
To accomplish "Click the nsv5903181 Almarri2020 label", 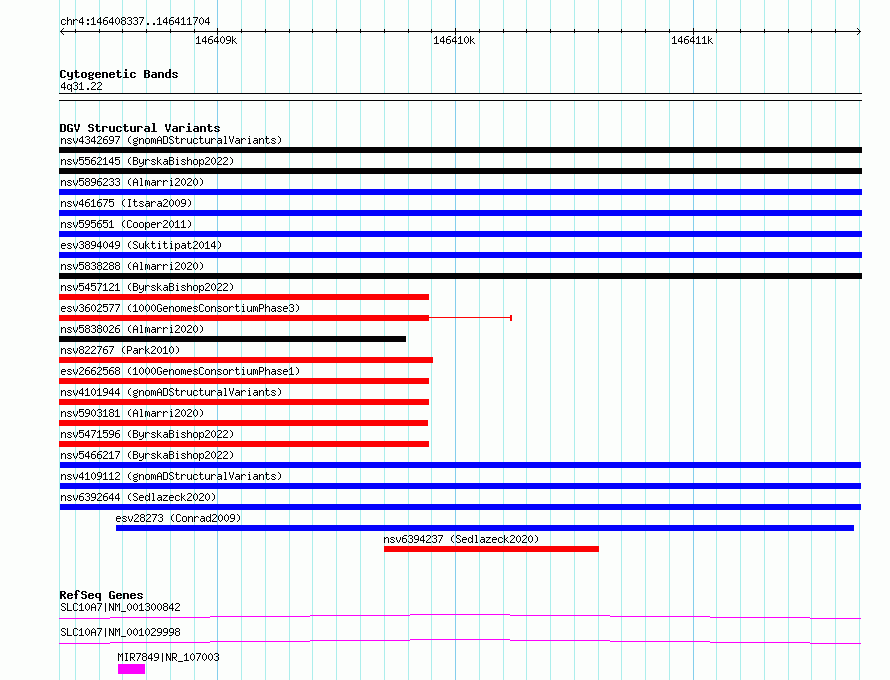I will tap(132, 413).
